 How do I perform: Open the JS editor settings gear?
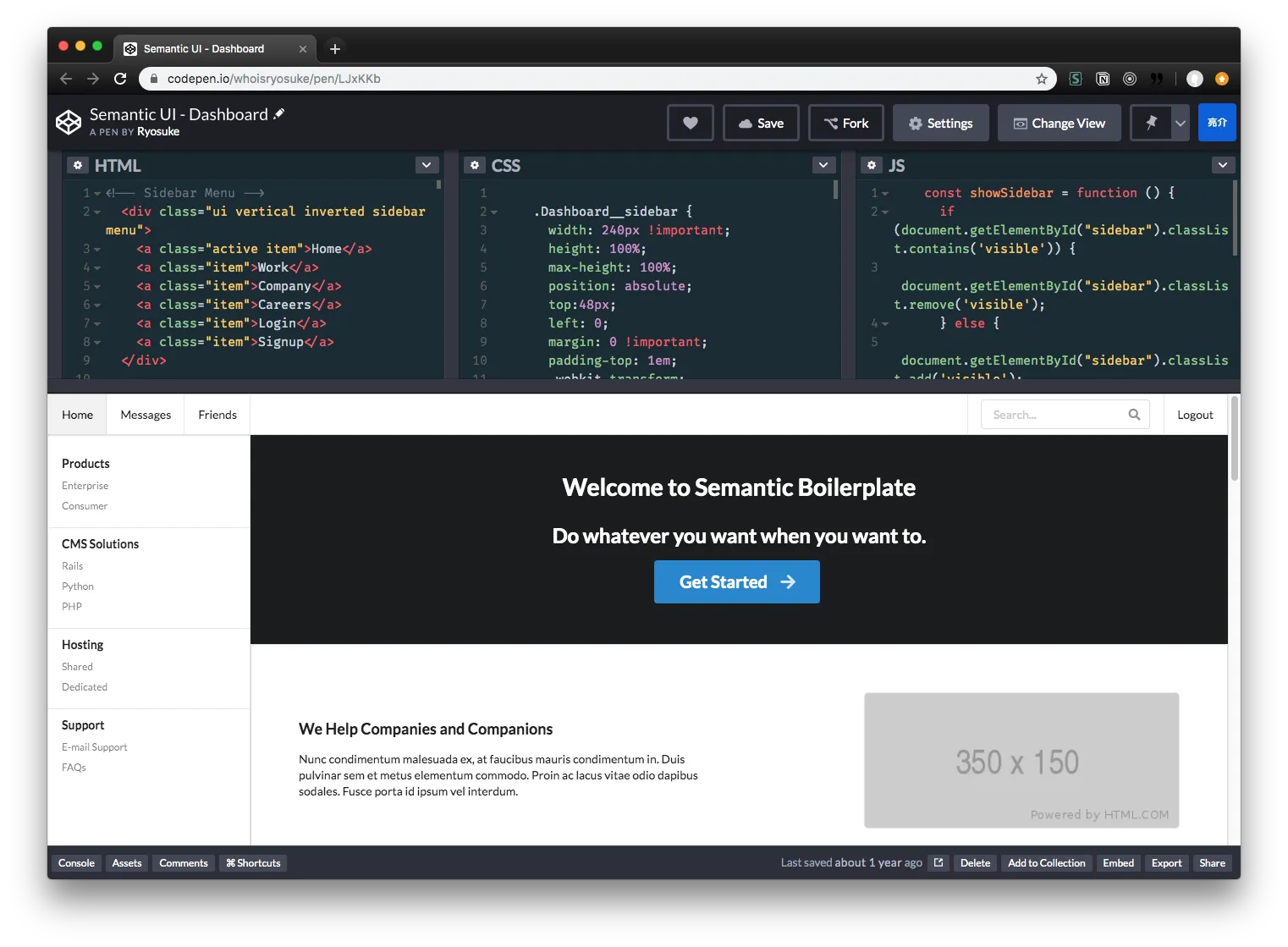click(872, 164)
